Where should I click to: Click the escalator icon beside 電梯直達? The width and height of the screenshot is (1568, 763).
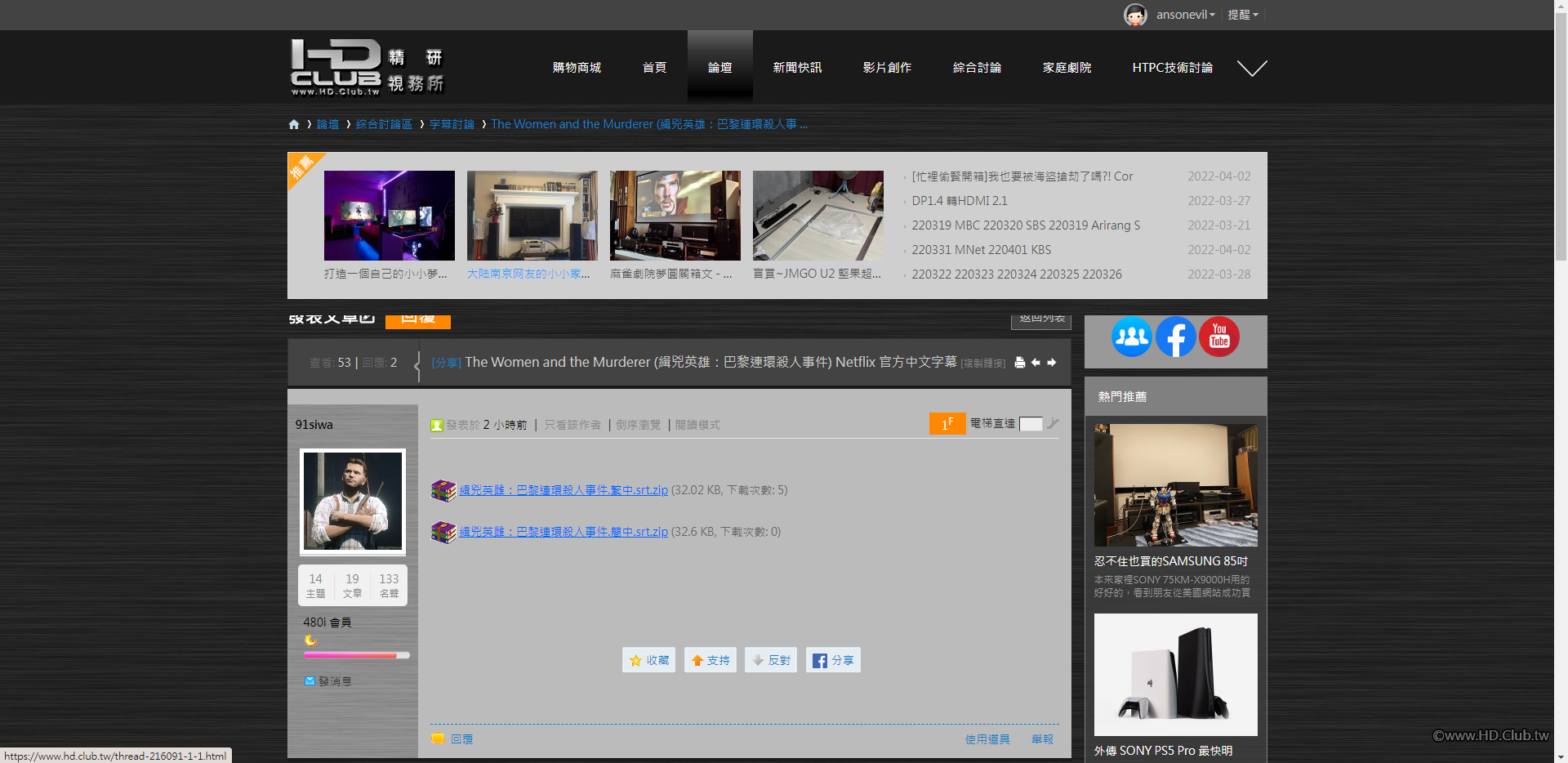point(1053,424)
